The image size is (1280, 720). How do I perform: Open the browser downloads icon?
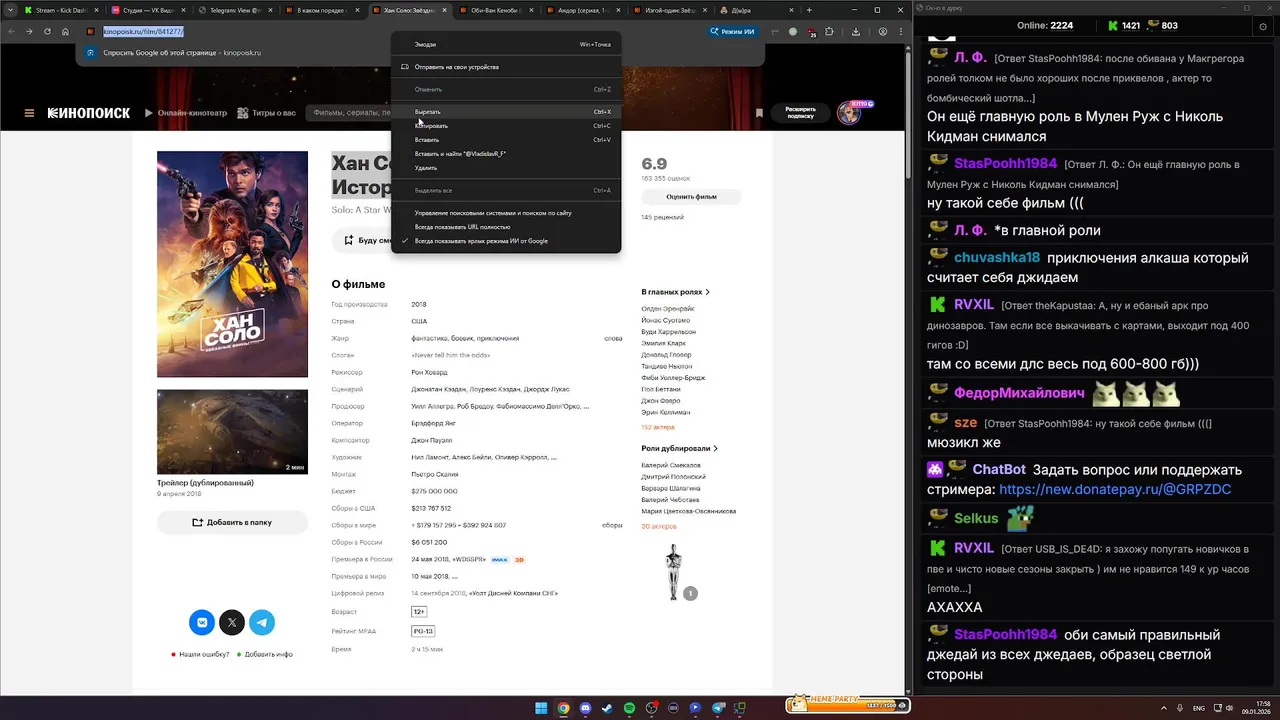(x=856, y=31)
